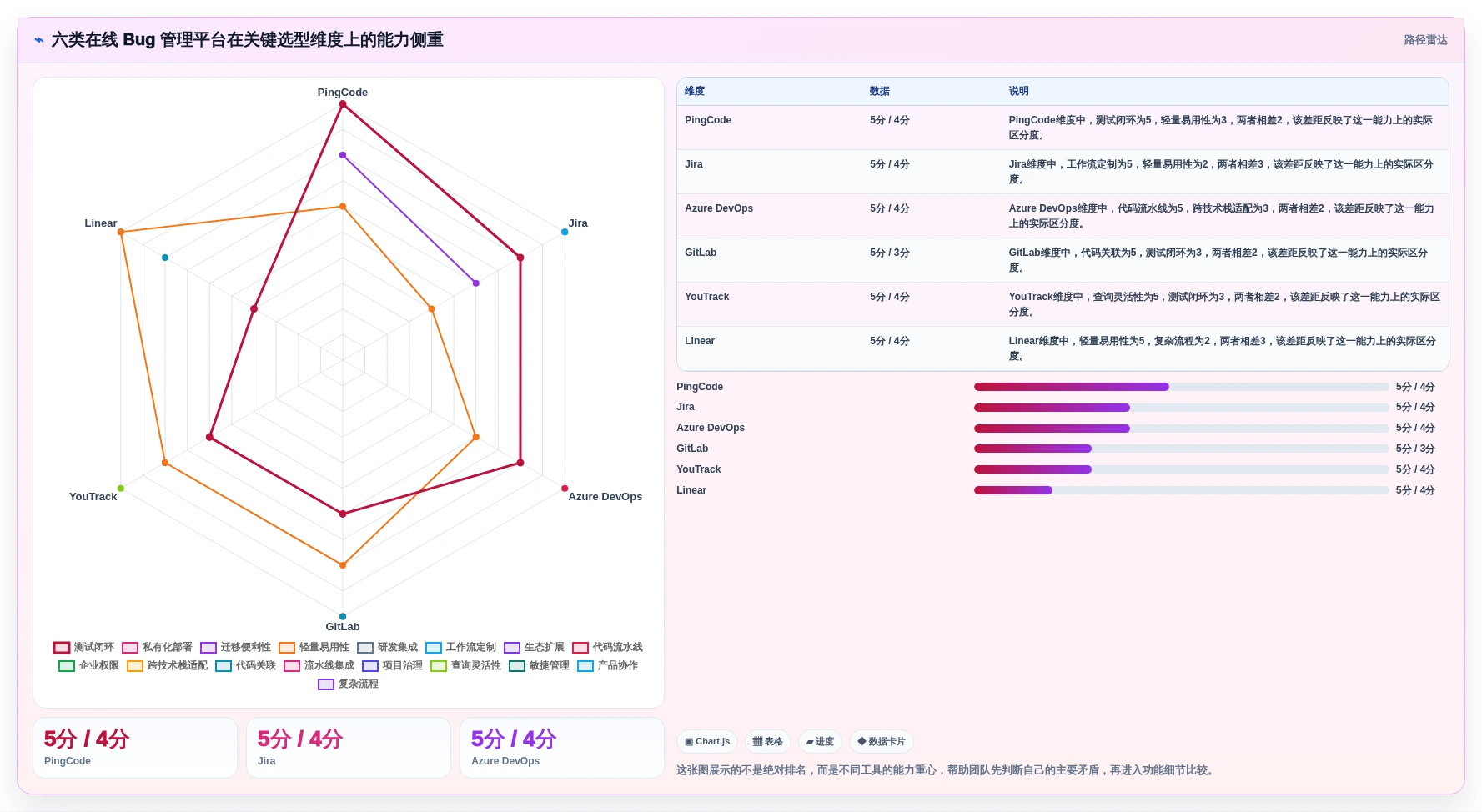Screen dimensions: 1482x812
Task: Click the Jira radar axis label
Action: click(x=578, y=223)
